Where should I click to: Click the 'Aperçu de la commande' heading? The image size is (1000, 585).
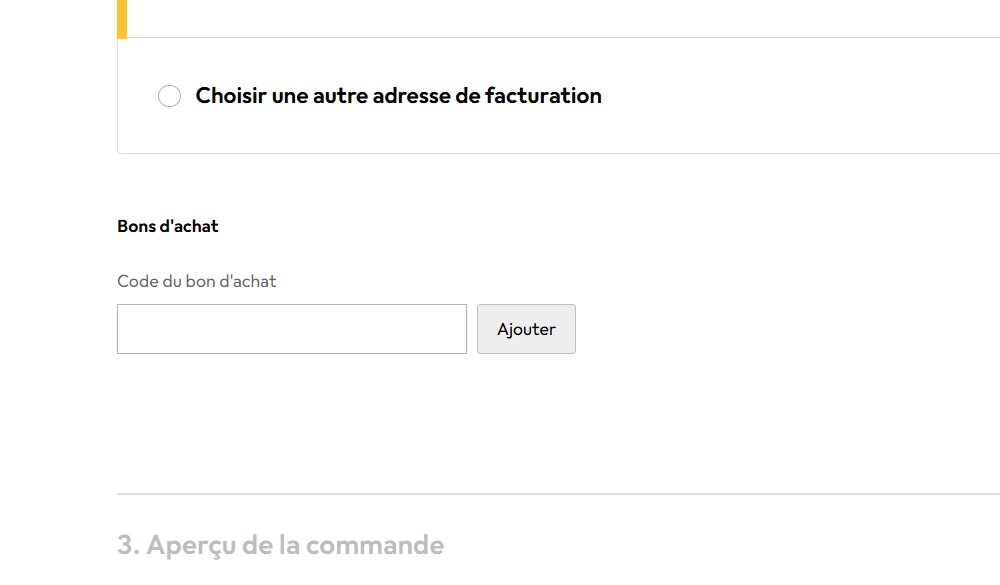click(x=296, y=544)
